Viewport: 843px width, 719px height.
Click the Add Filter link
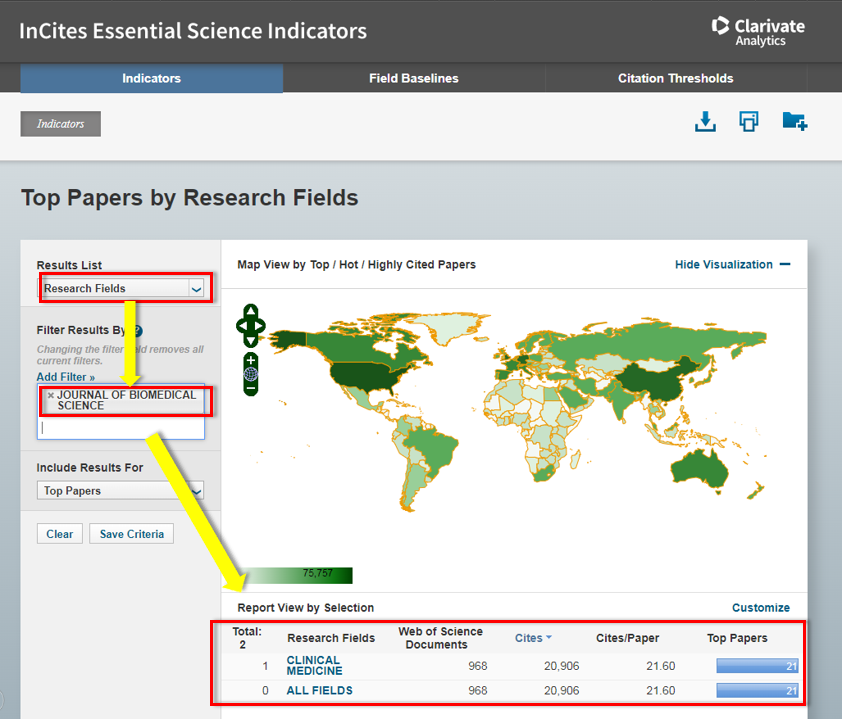pos(66,377)
